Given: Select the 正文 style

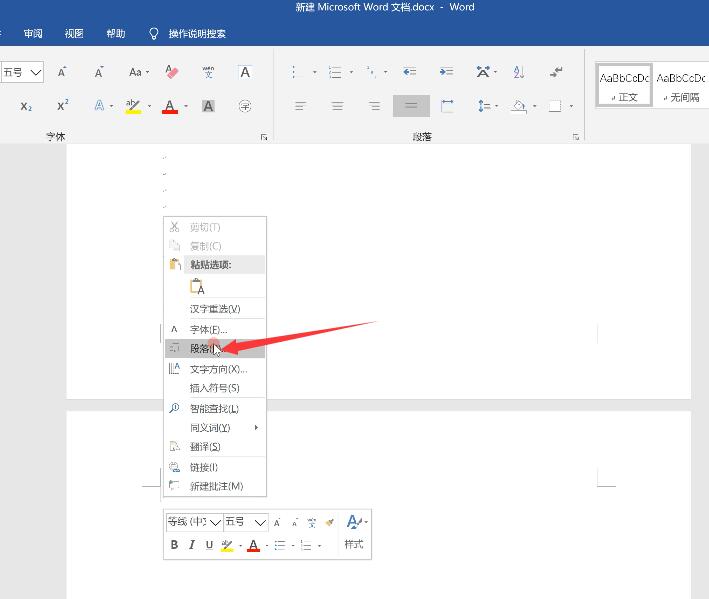Looking at the screenshot, I should point(624,85).
